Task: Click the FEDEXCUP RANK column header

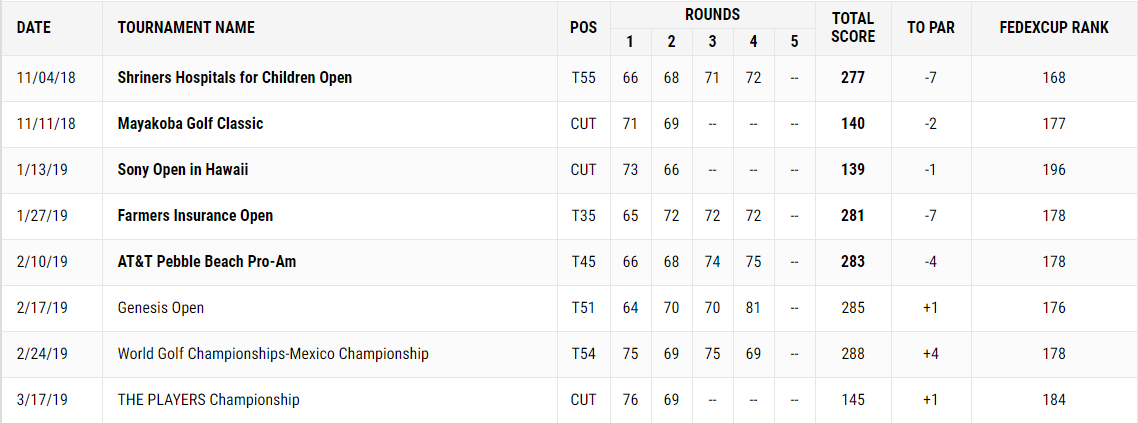Action: pyautogui.click(x=1054, y=28)
